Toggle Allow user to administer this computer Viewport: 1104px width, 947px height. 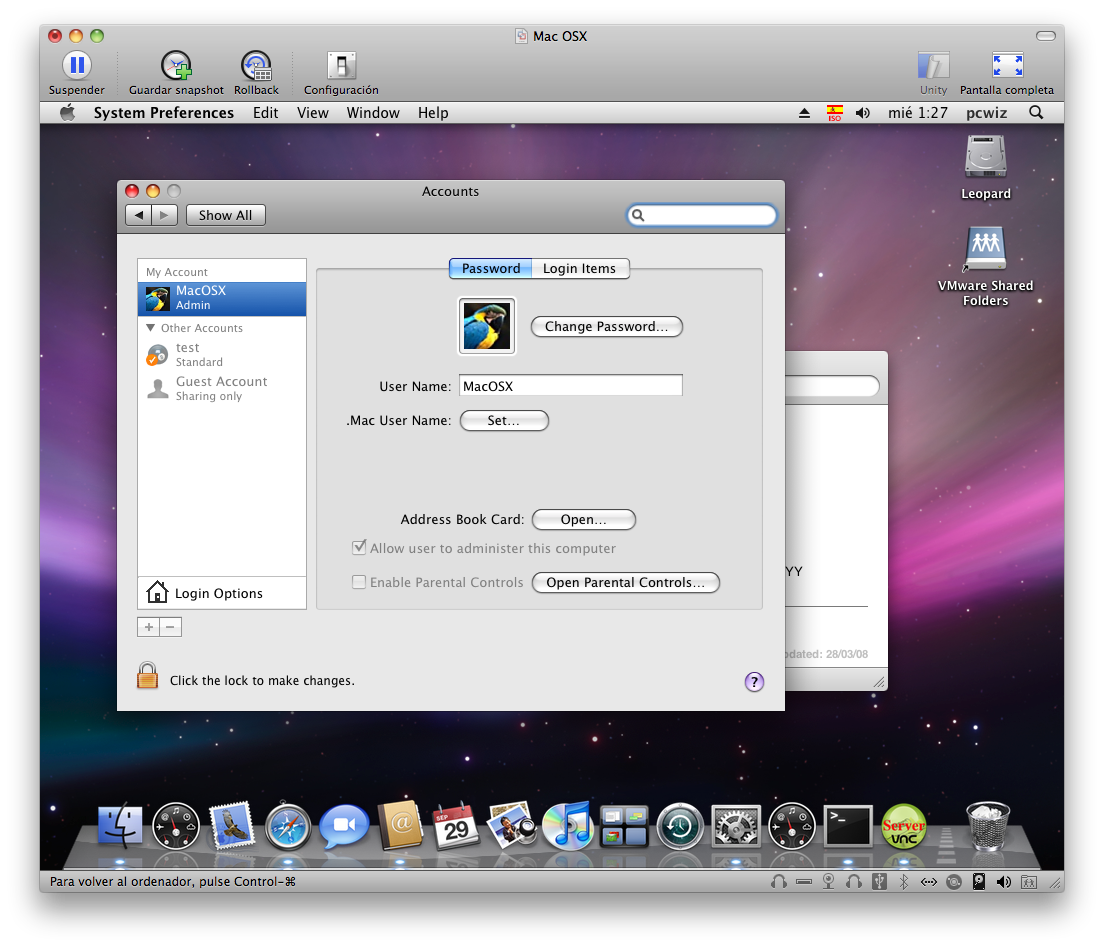coord(360,548)
